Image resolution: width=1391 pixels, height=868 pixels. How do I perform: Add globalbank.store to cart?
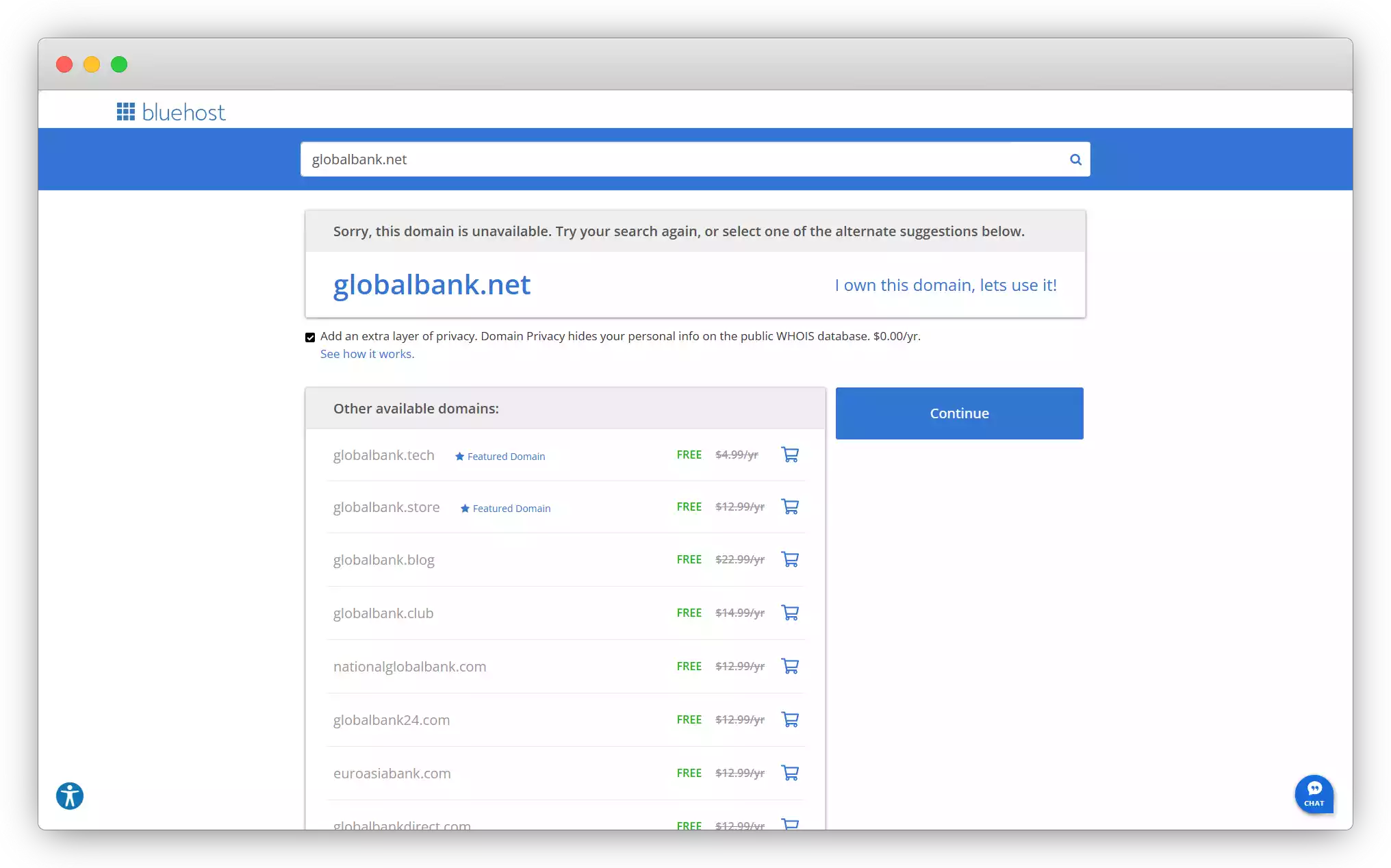tap(790, 507)
